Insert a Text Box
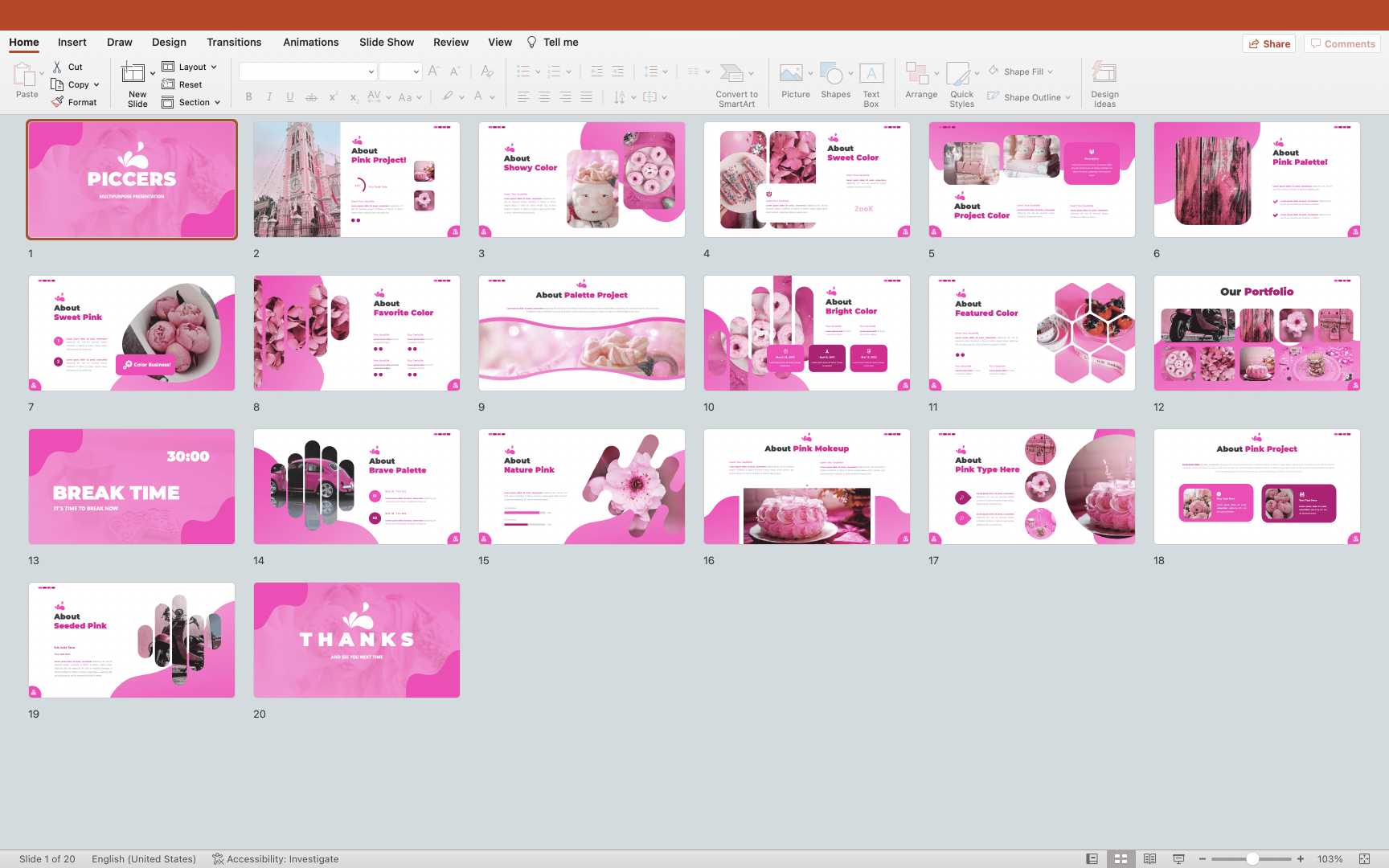The width and height of the screenshot is (1389, 868). [x=871, y=74]
